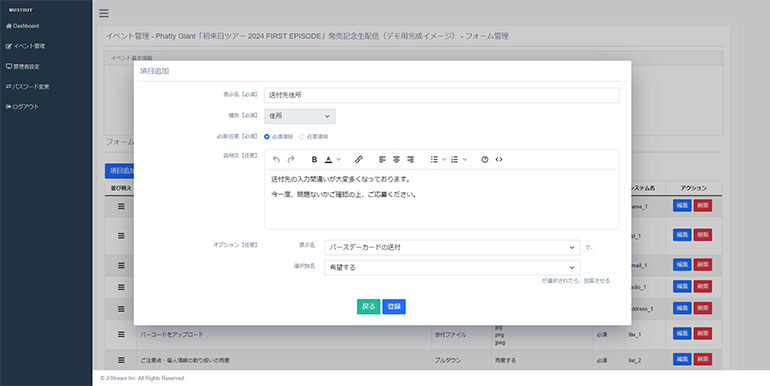This screenshot has height=386, width=770.
Task: Click 削除 for the address_1 row
Action: [703, 308]
